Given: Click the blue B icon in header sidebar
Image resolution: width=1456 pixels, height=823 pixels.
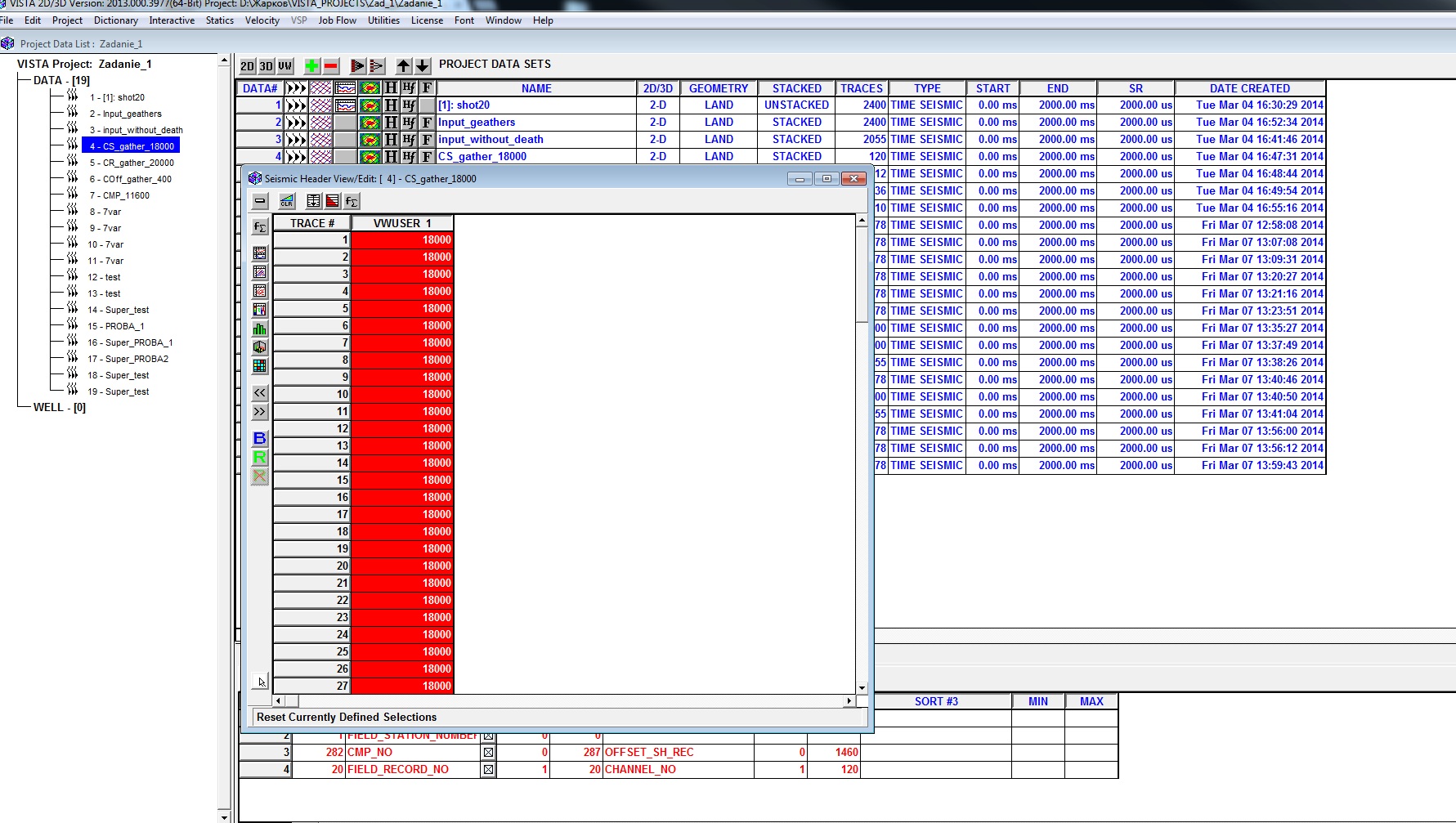Looking at the screenshot, I should coord(260,439).
